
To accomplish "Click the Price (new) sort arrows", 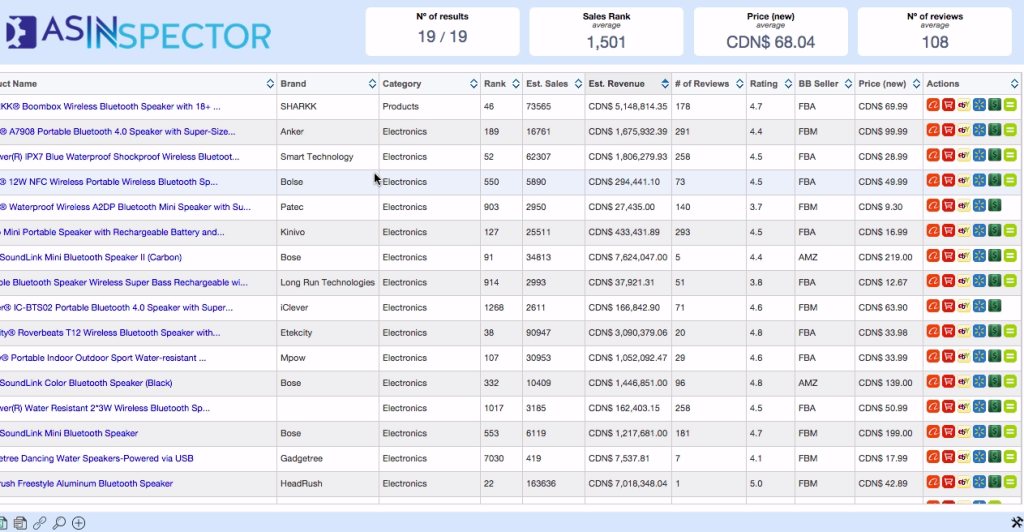I will (x=916, y=84).
